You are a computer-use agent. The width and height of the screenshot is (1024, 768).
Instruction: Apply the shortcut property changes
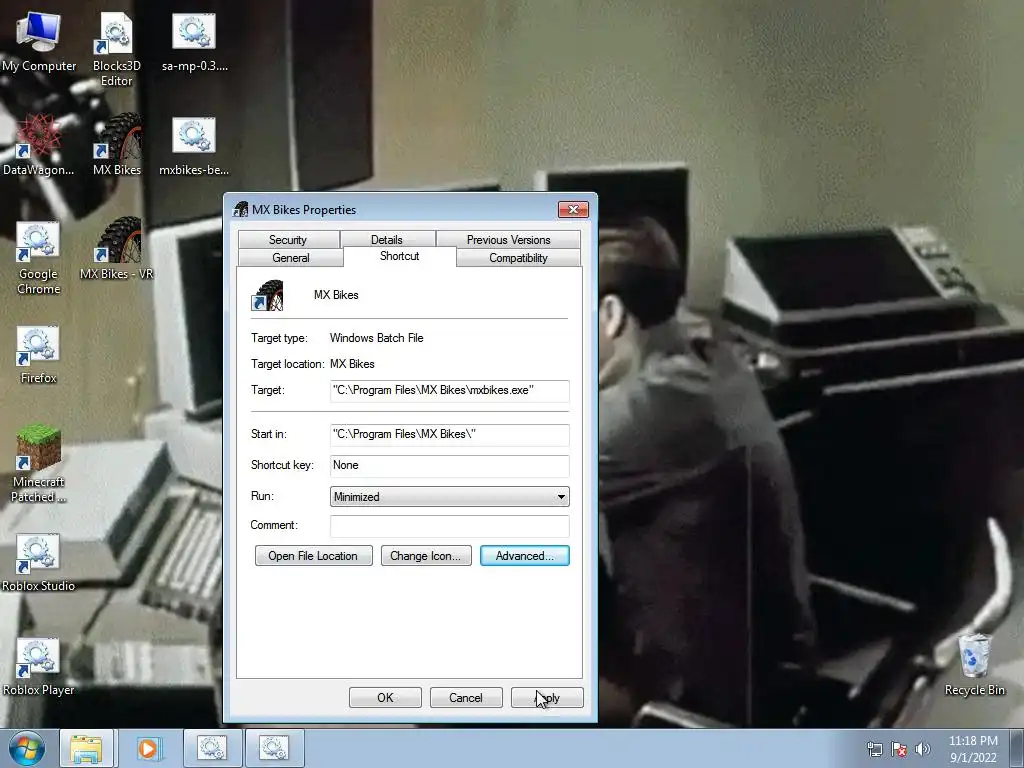click(x=547, y=697)
